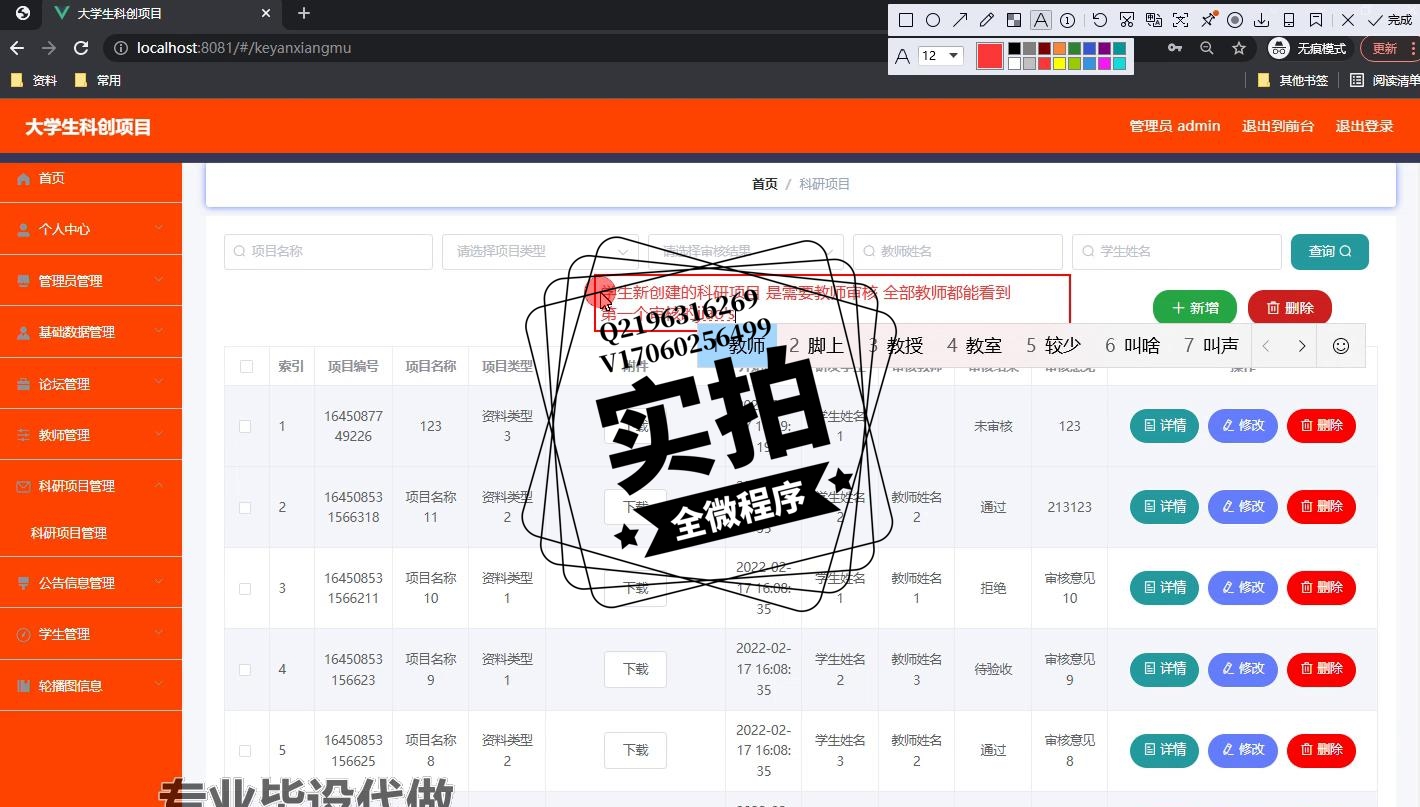This screenshot has height=807, width=1420.
Task: Click the bookmark icon in capture toolbar
Action: point(1316,20)
